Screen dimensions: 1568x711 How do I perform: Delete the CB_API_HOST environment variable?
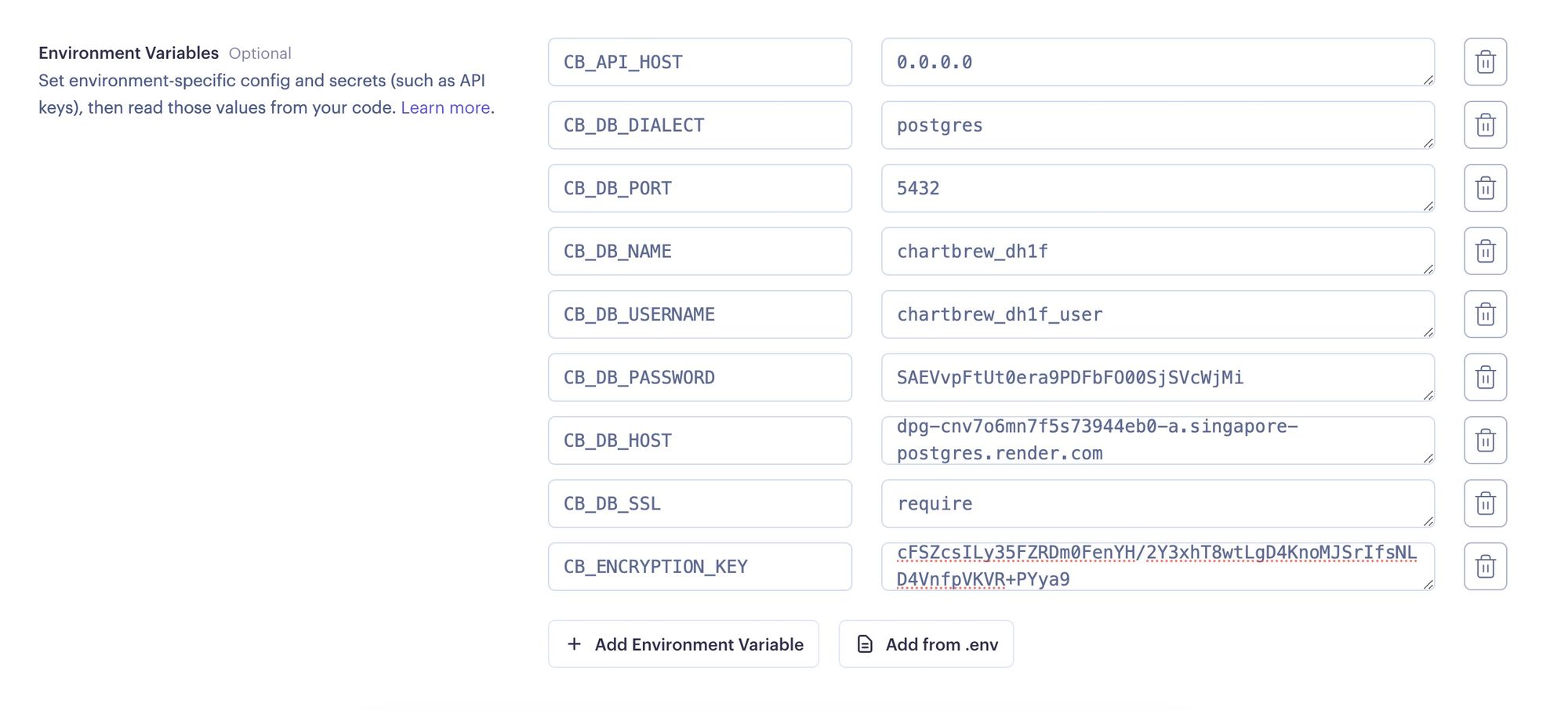(x=1485, y=61)
